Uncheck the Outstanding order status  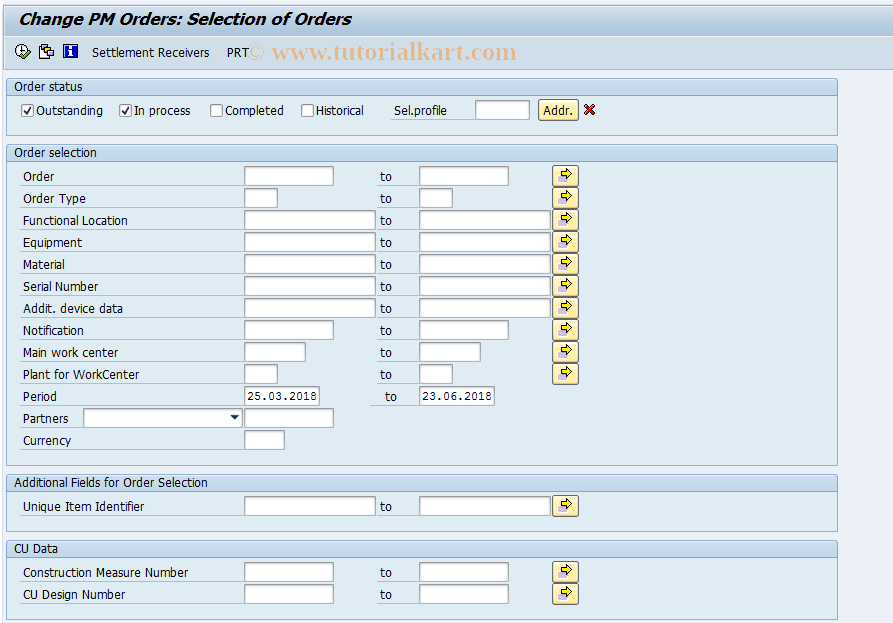(27, 110)
